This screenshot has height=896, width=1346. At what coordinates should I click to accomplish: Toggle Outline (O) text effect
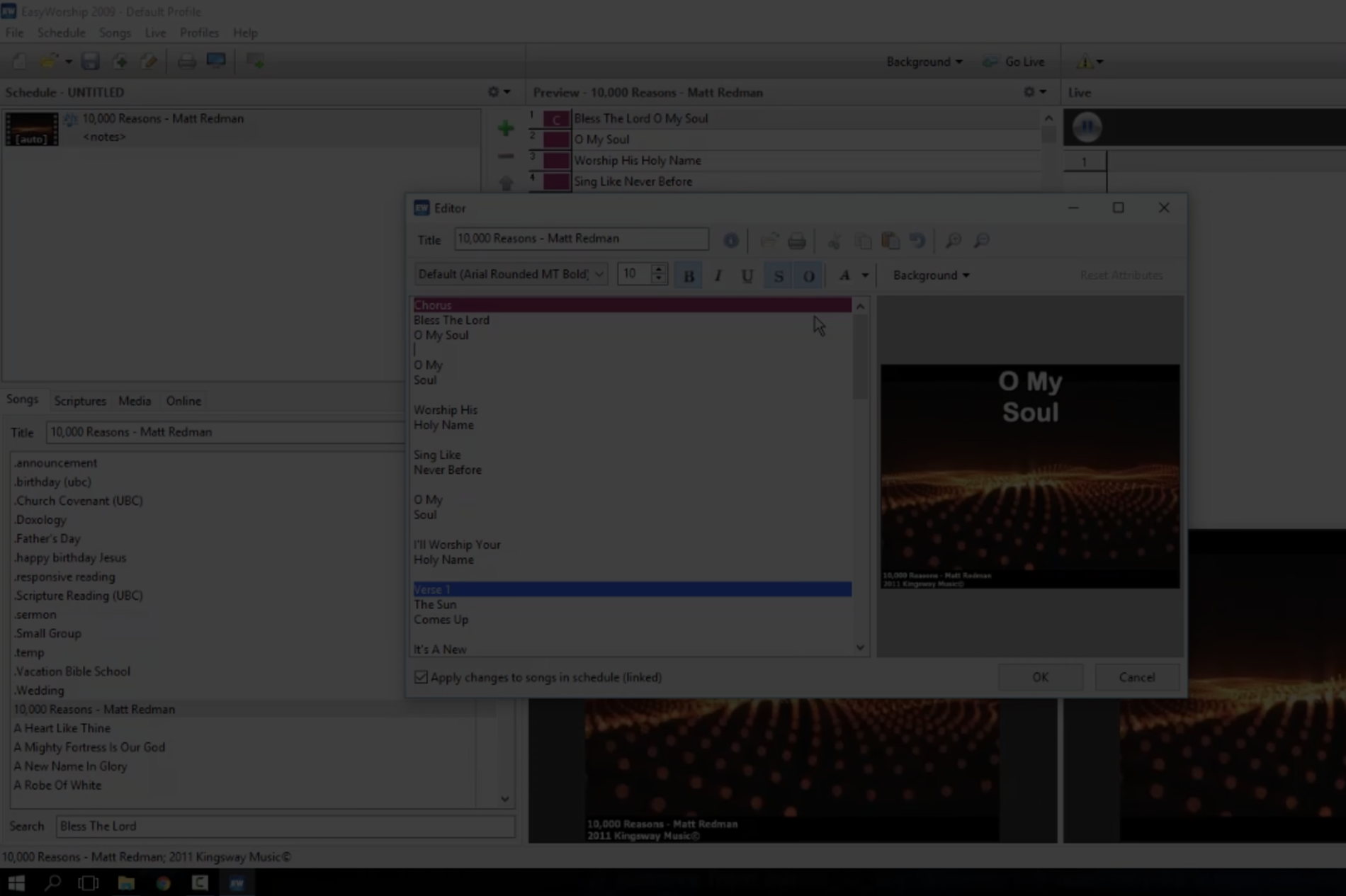[x=808, y=275]
